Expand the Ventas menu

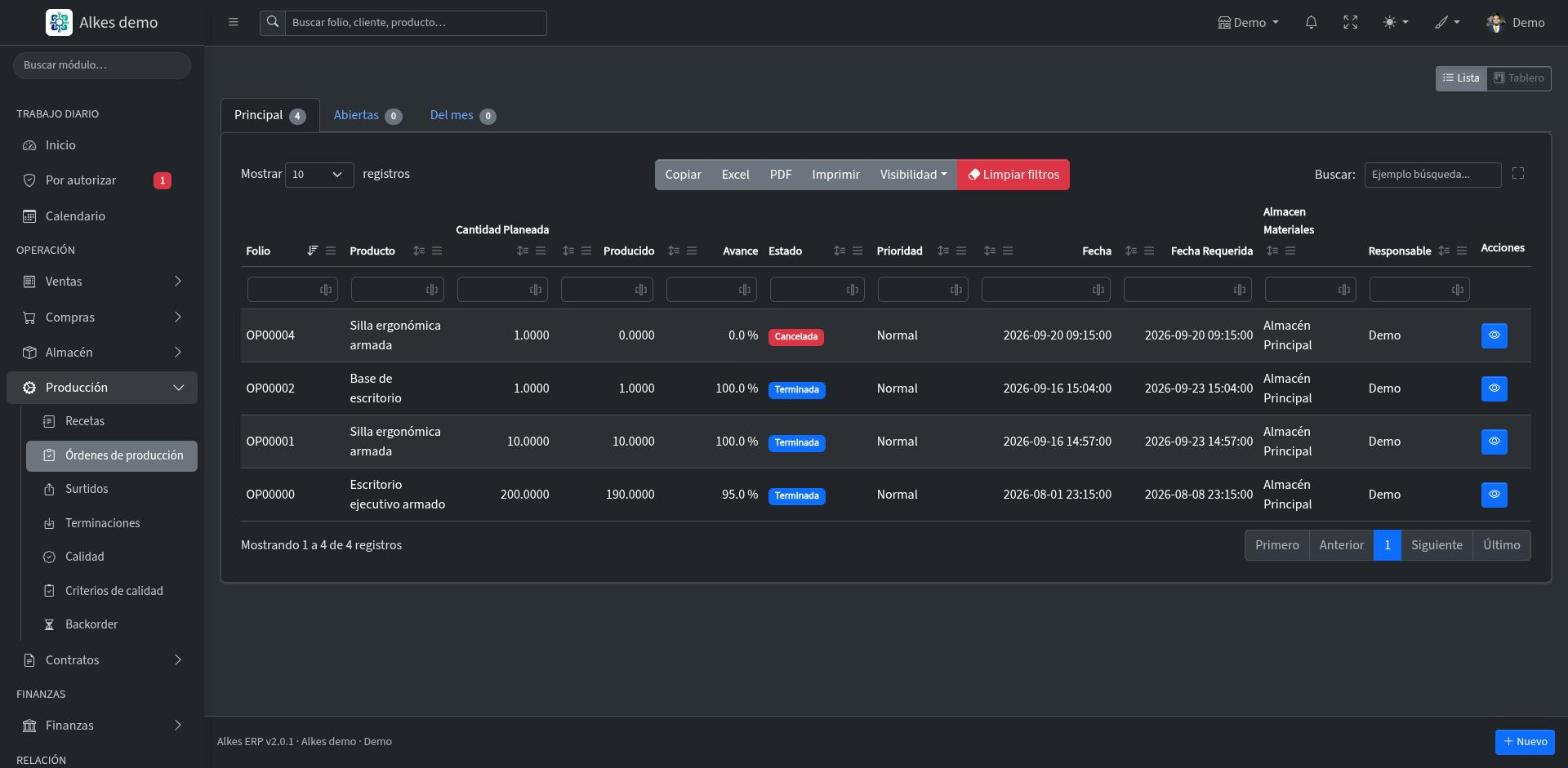coord(102,282)
